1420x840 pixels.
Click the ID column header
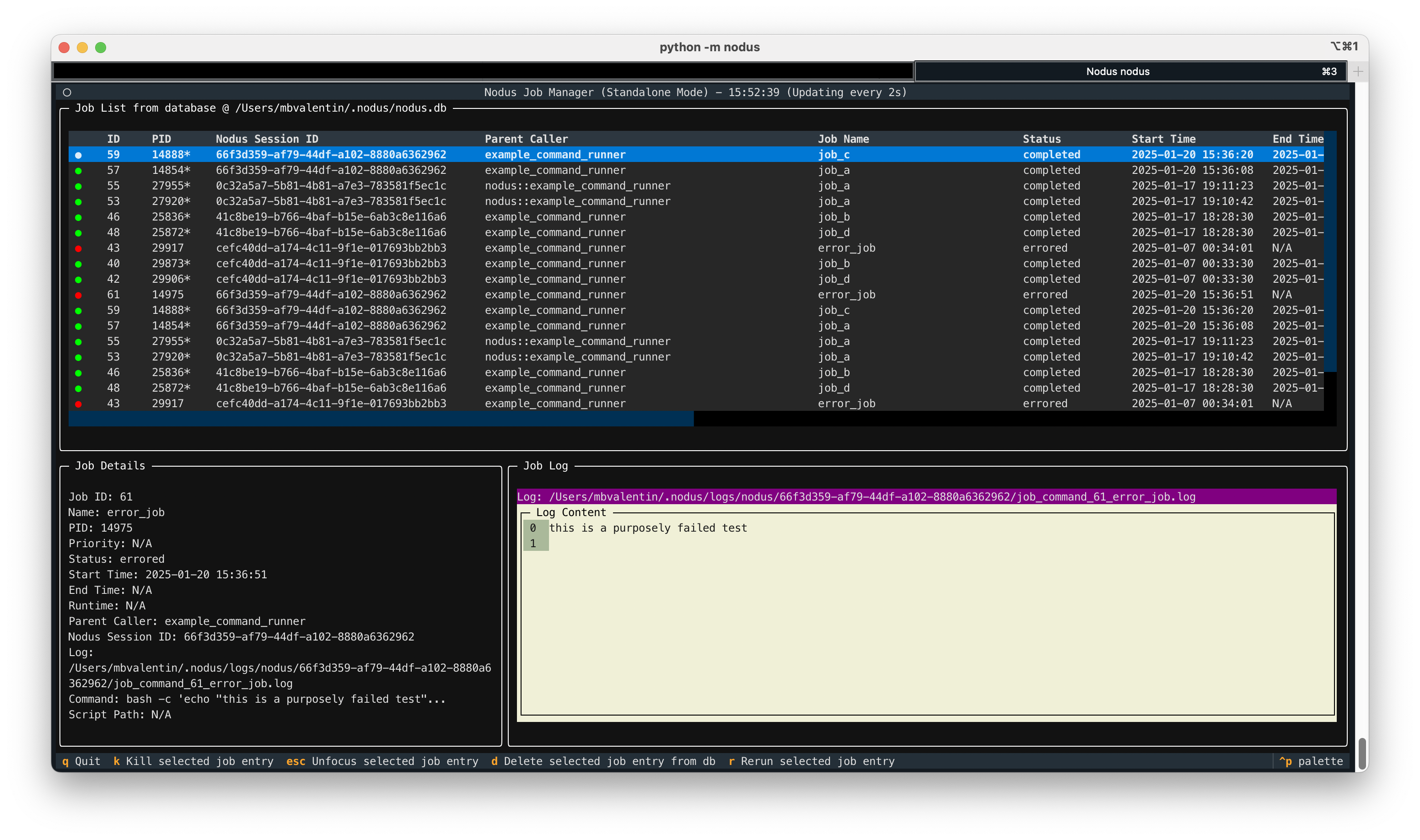point(113,139)
